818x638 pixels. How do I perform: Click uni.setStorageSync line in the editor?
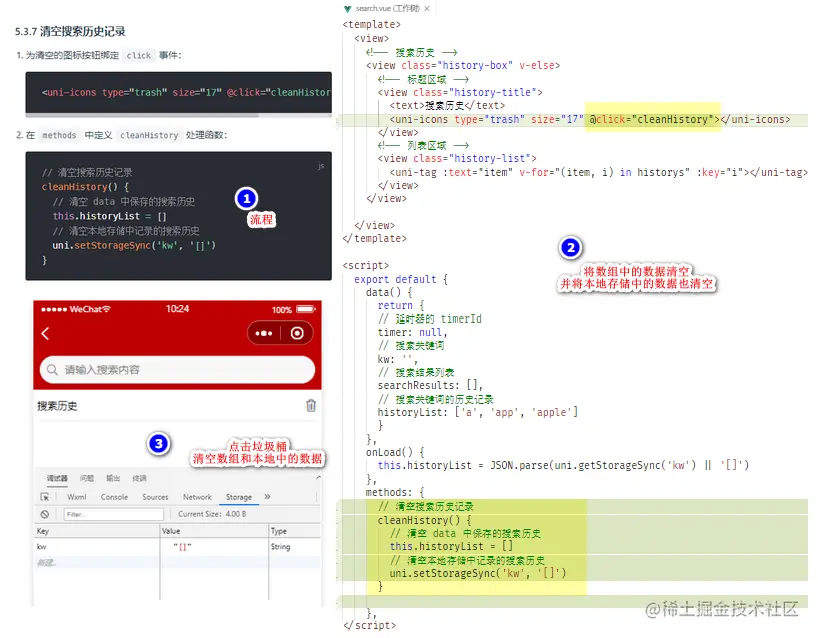point(477,573)
